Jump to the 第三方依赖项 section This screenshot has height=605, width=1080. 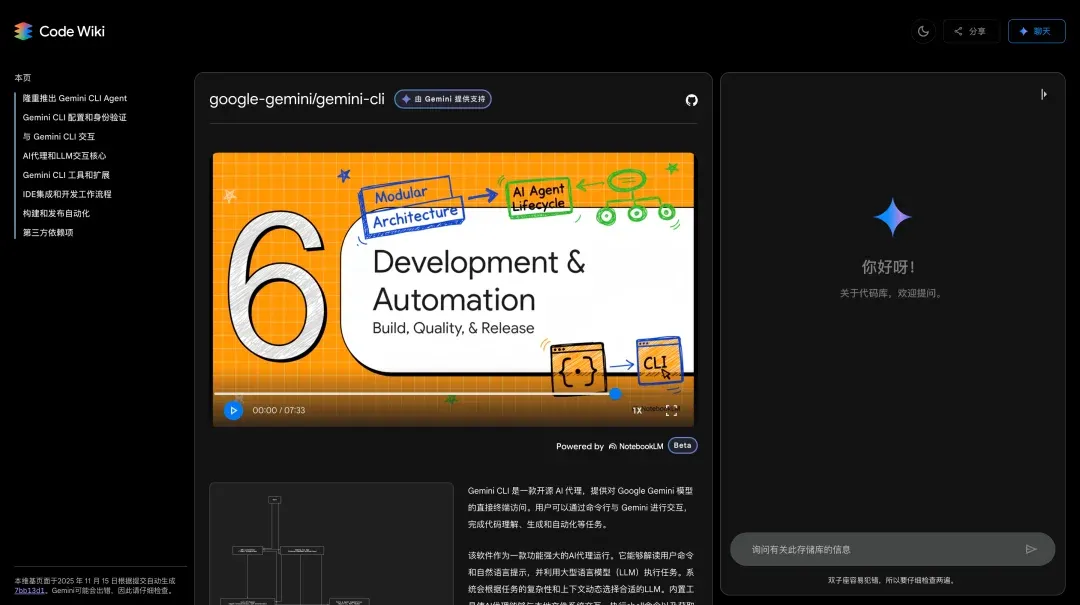point(48,233)
